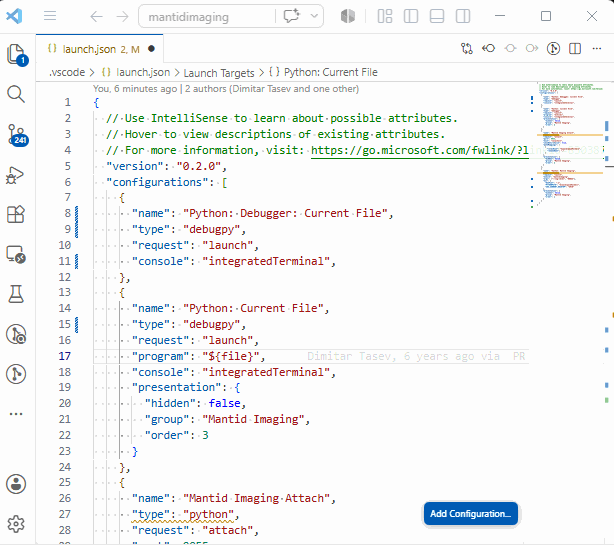Click the "${file}" program value
Screen dimensions: 614x545
click(231, 356)
